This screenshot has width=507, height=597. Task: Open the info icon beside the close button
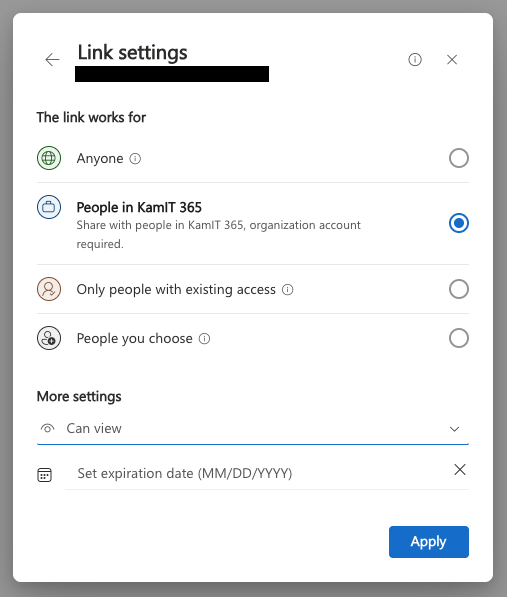[415, 59]
